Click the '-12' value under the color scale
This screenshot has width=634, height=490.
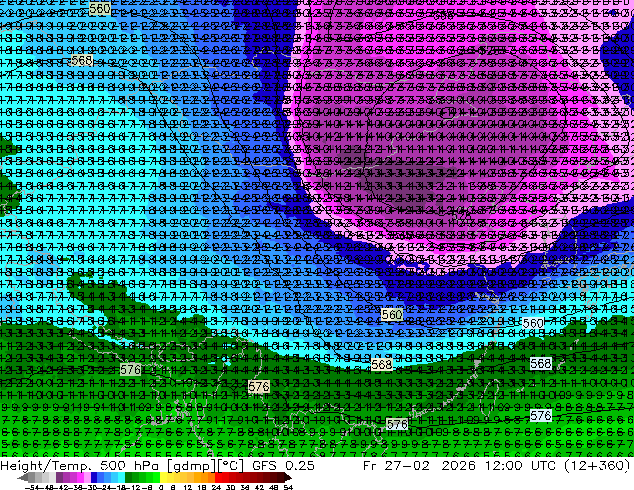pos(134,487)
